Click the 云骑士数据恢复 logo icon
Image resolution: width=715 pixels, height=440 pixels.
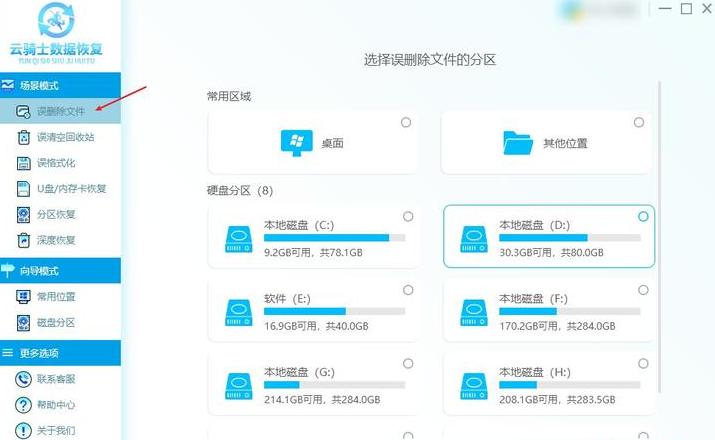coord(56,21)
